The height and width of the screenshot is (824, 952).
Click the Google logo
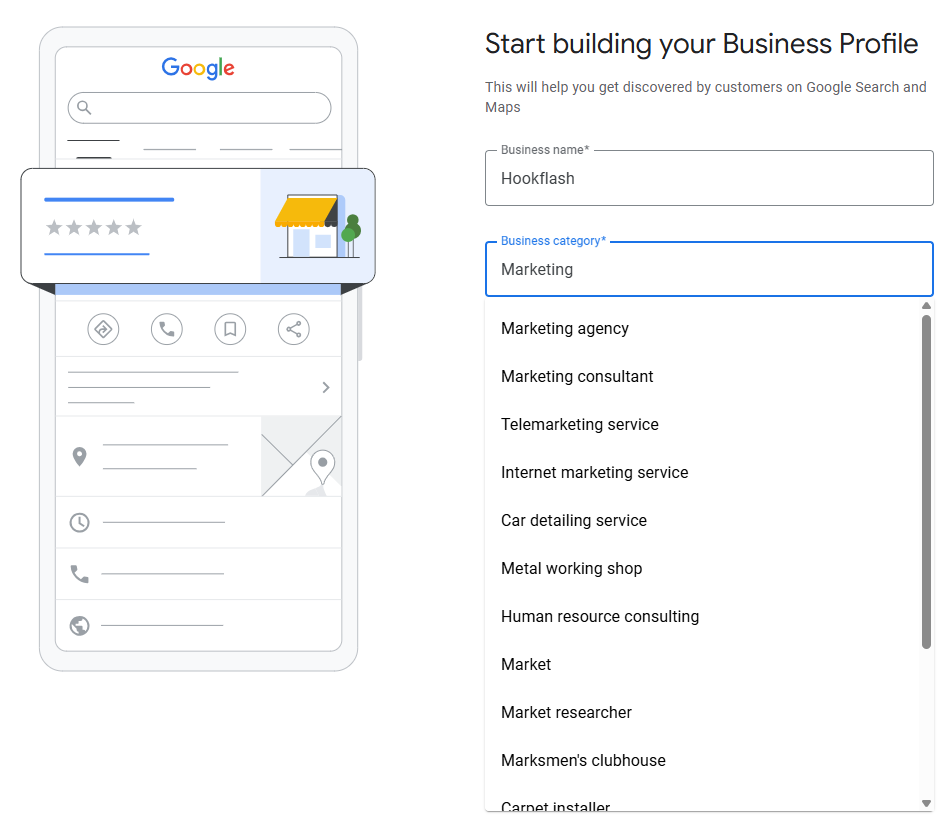[198, 68]
